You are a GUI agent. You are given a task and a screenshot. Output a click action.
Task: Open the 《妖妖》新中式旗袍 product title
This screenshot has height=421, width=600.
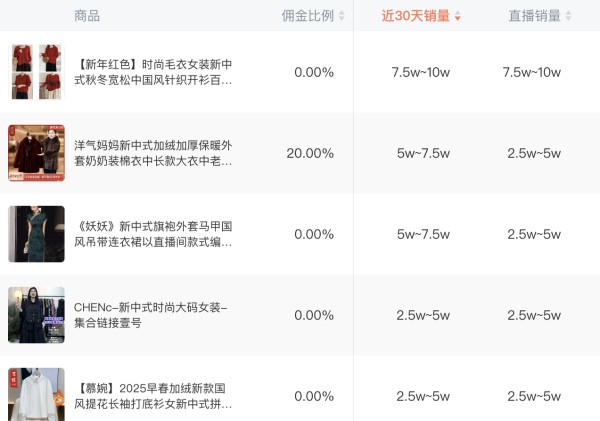tap(153, 234)
